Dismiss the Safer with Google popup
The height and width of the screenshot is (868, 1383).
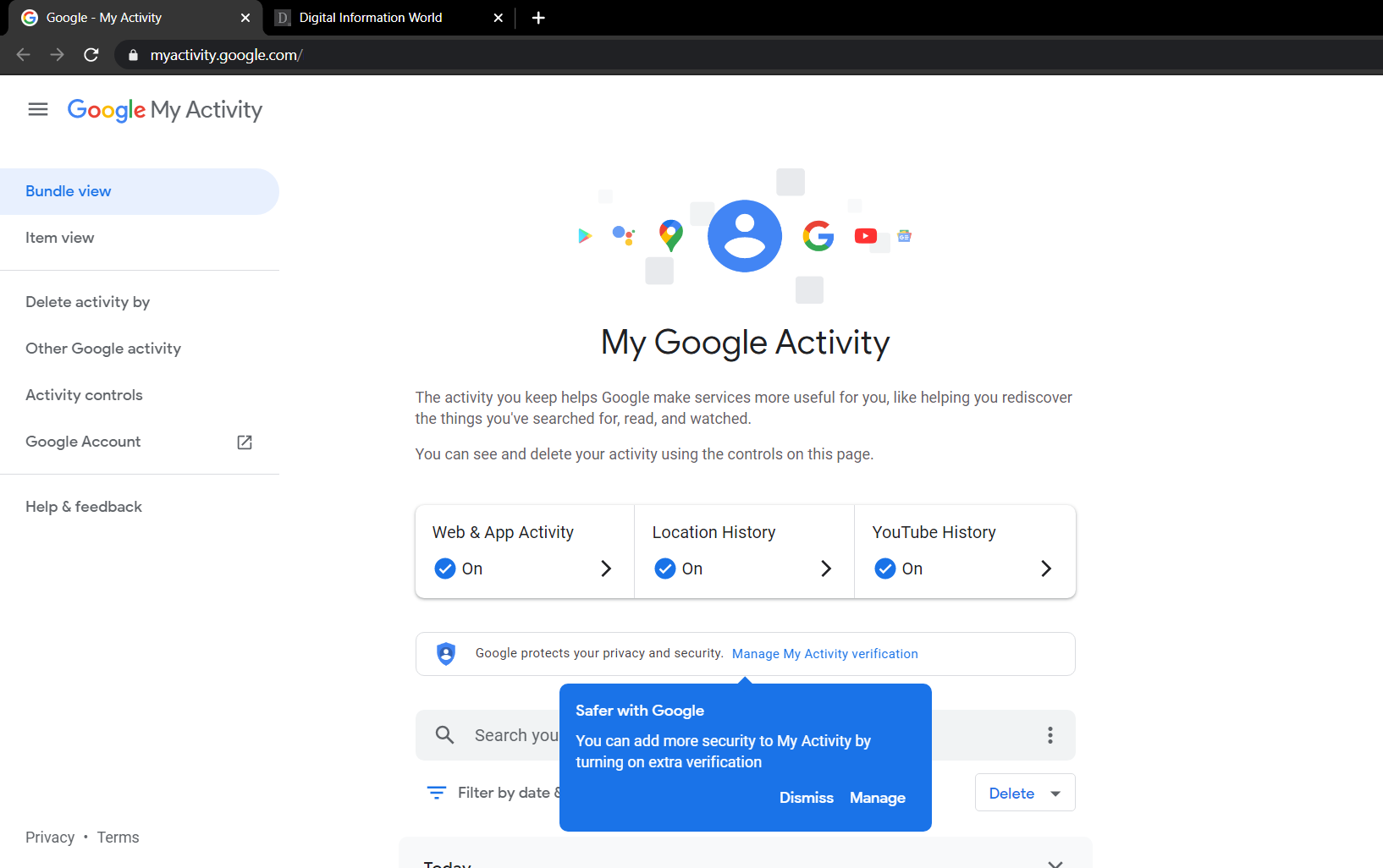point(806,797)
